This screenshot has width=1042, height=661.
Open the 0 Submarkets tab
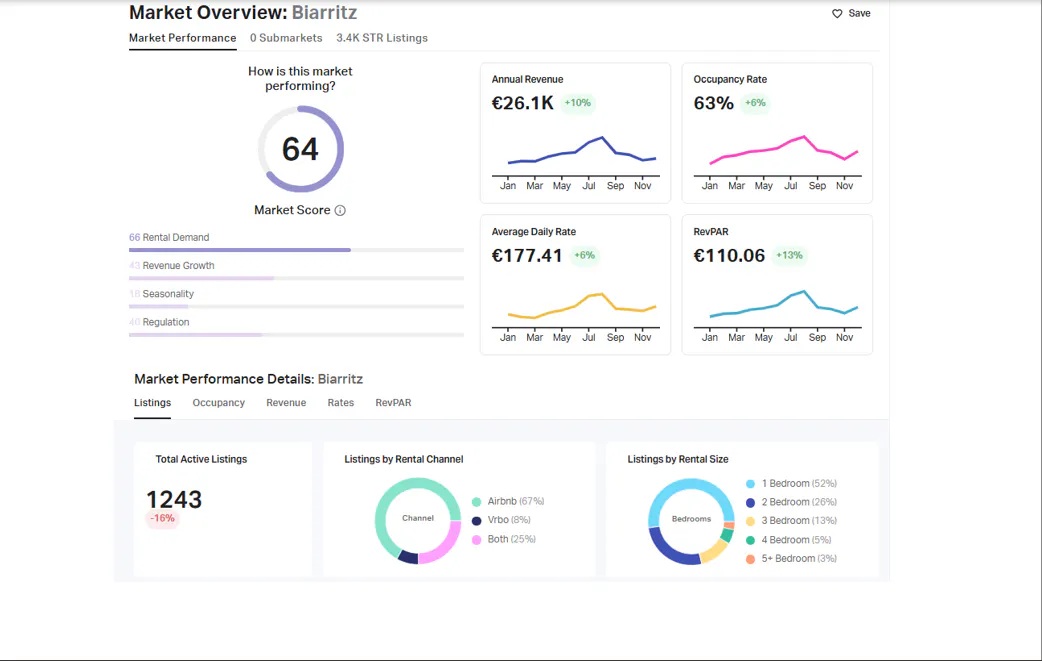[x=286, y=39]
